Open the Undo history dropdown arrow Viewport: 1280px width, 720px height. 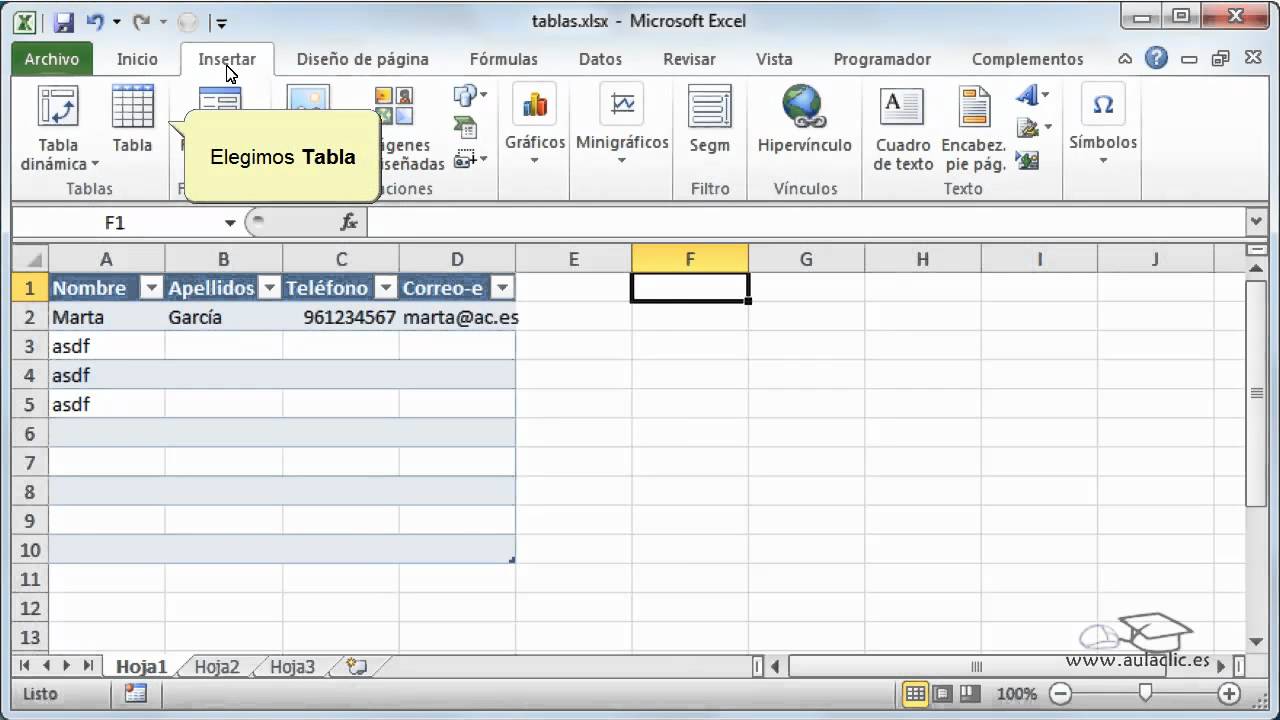116,22
